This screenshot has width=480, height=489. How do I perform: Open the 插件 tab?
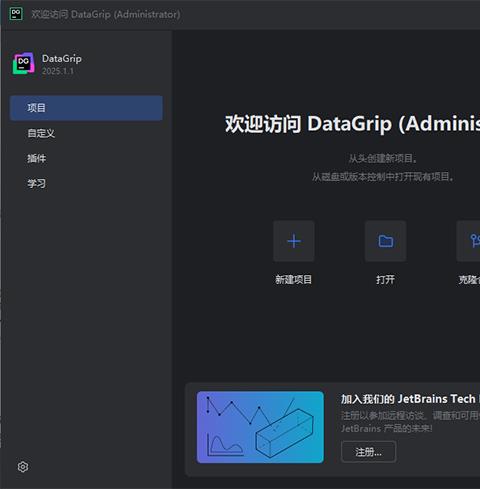pos(37,158)
